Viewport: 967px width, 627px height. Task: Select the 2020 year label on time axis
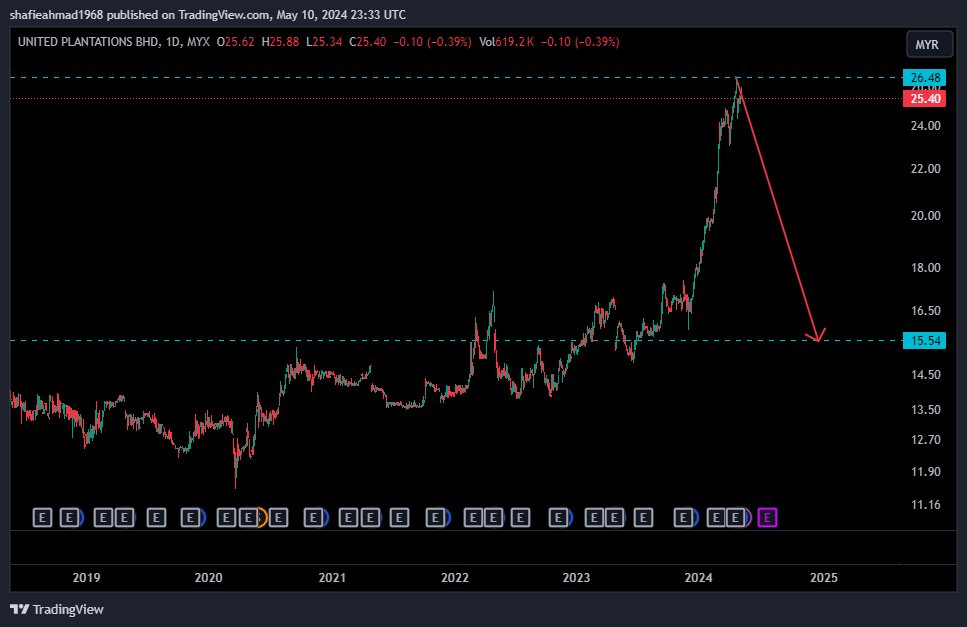pyautogui.click(x=208, y=578)
